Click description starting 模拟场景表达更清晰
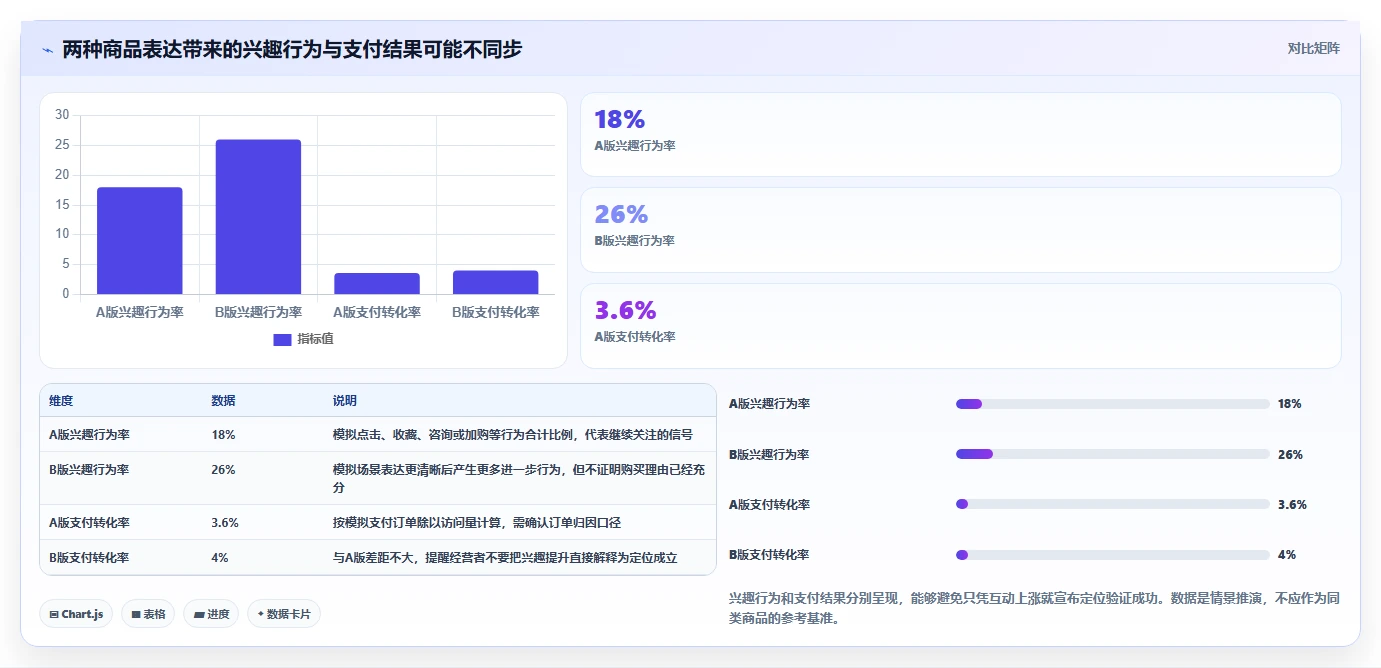The image size is (1381, 668). 519,478
